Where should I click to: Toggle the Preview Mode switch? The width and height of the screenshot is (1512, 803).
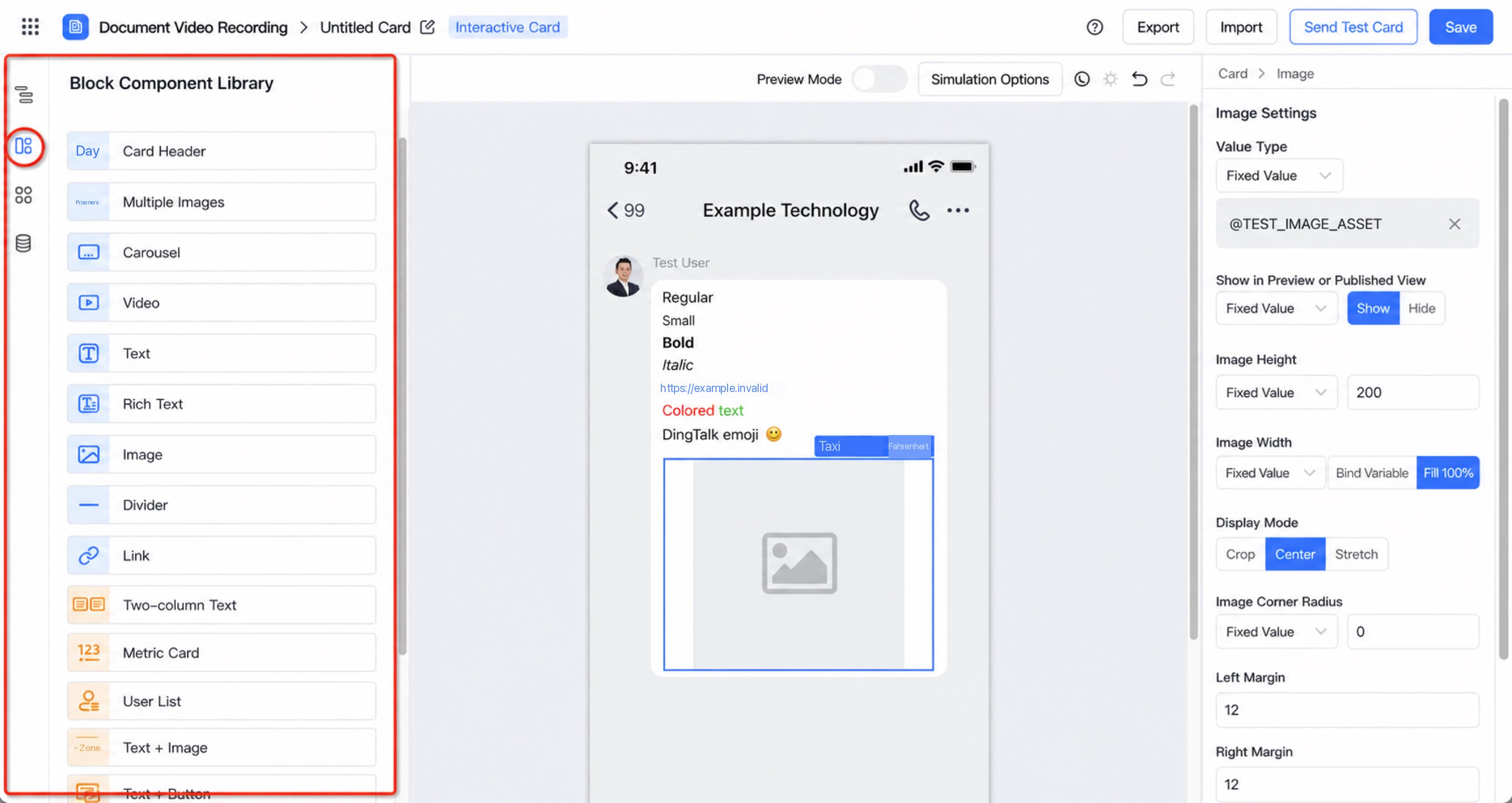[x=878, y=79]
